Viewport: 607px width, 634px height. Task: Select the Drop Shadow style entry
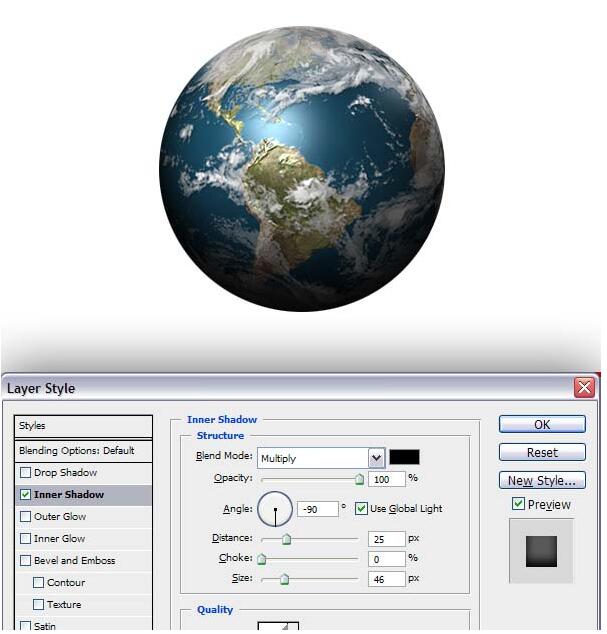[x=66, y=472]
